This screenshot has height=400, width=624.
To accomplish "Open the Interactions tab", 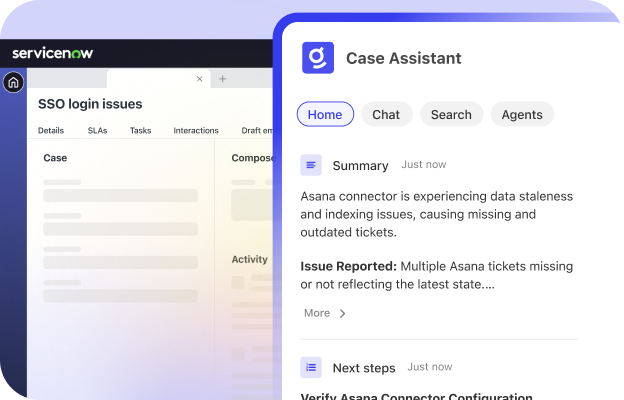I will point(196,131).
